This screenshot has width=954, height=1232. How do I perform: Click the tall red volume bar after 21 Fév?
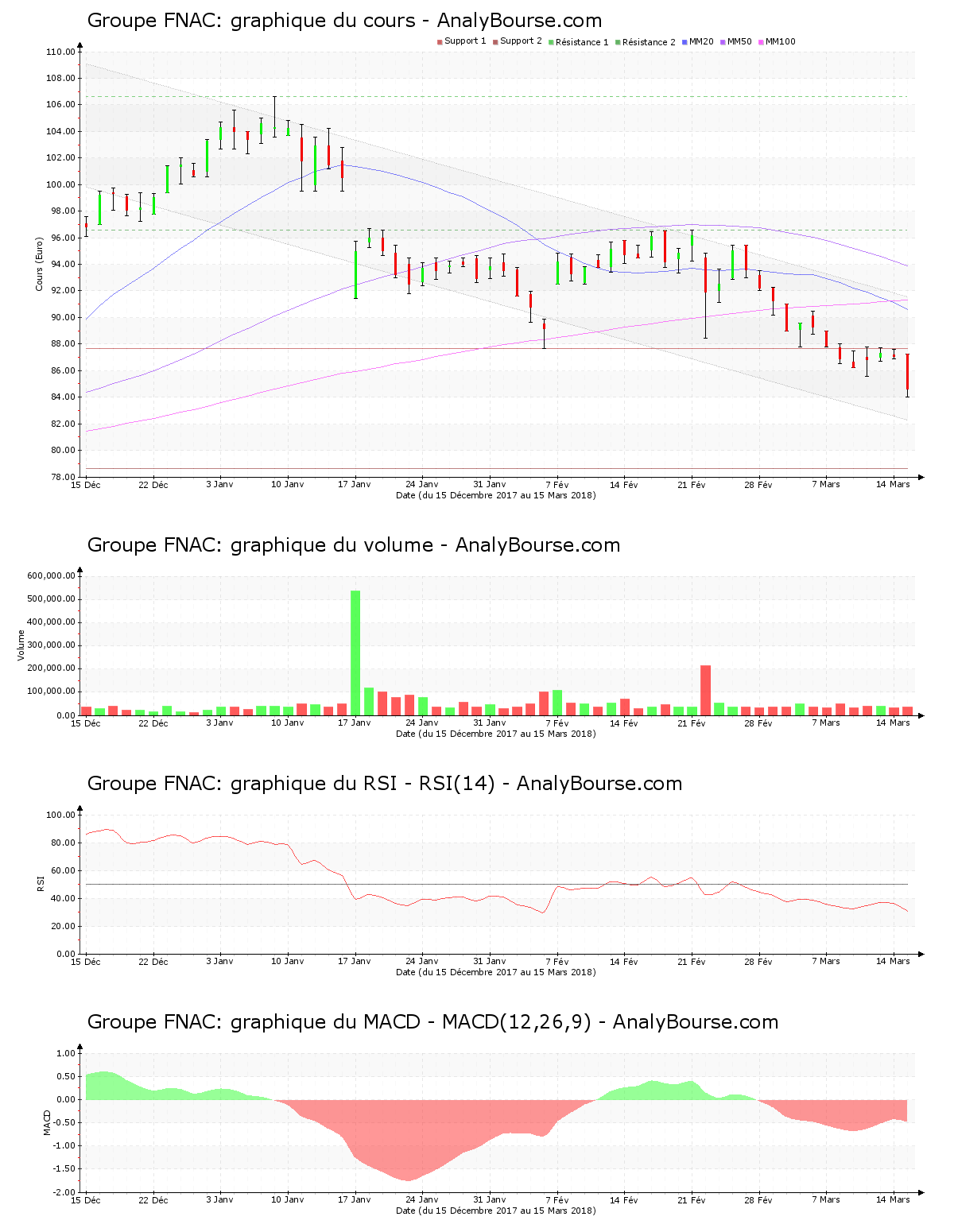(x=705, y=691)
